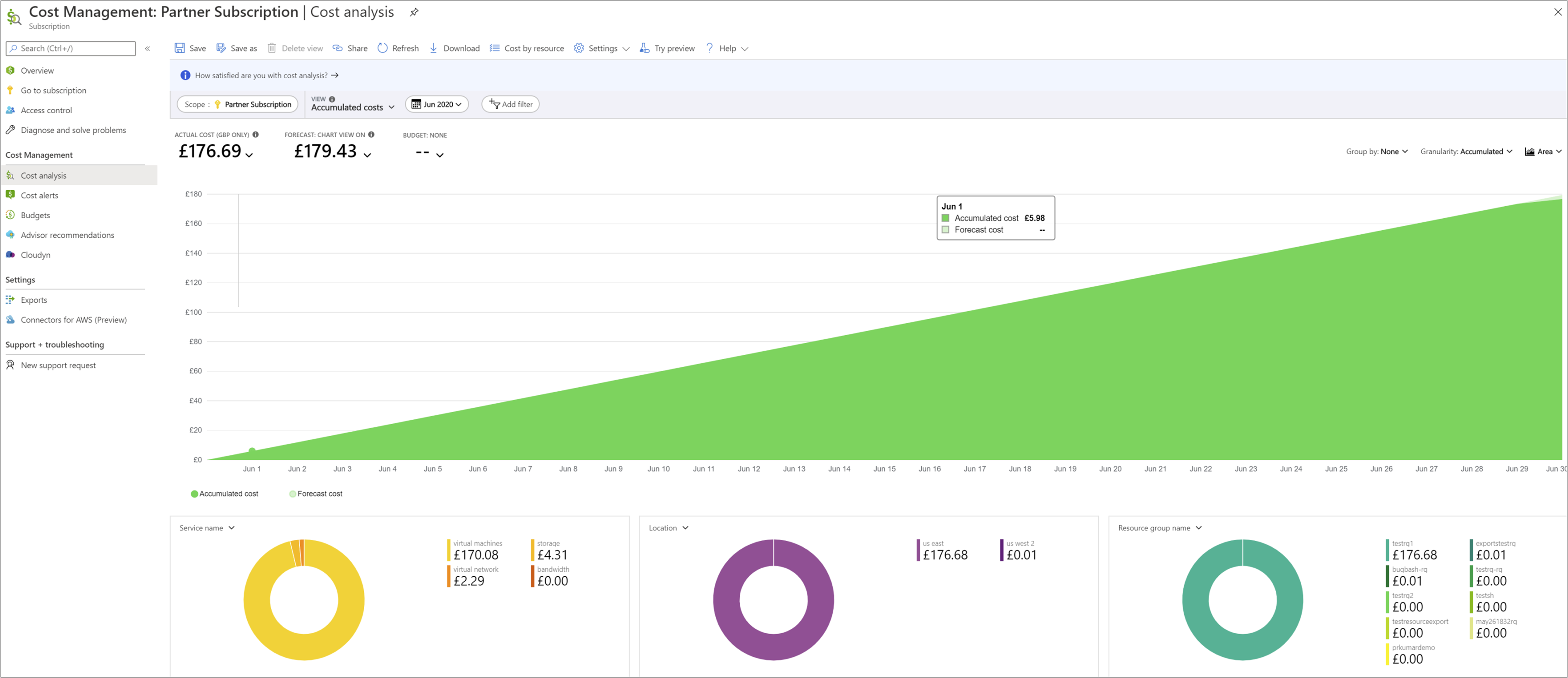Click the Refresh icon in toolbar

point(382,48)
